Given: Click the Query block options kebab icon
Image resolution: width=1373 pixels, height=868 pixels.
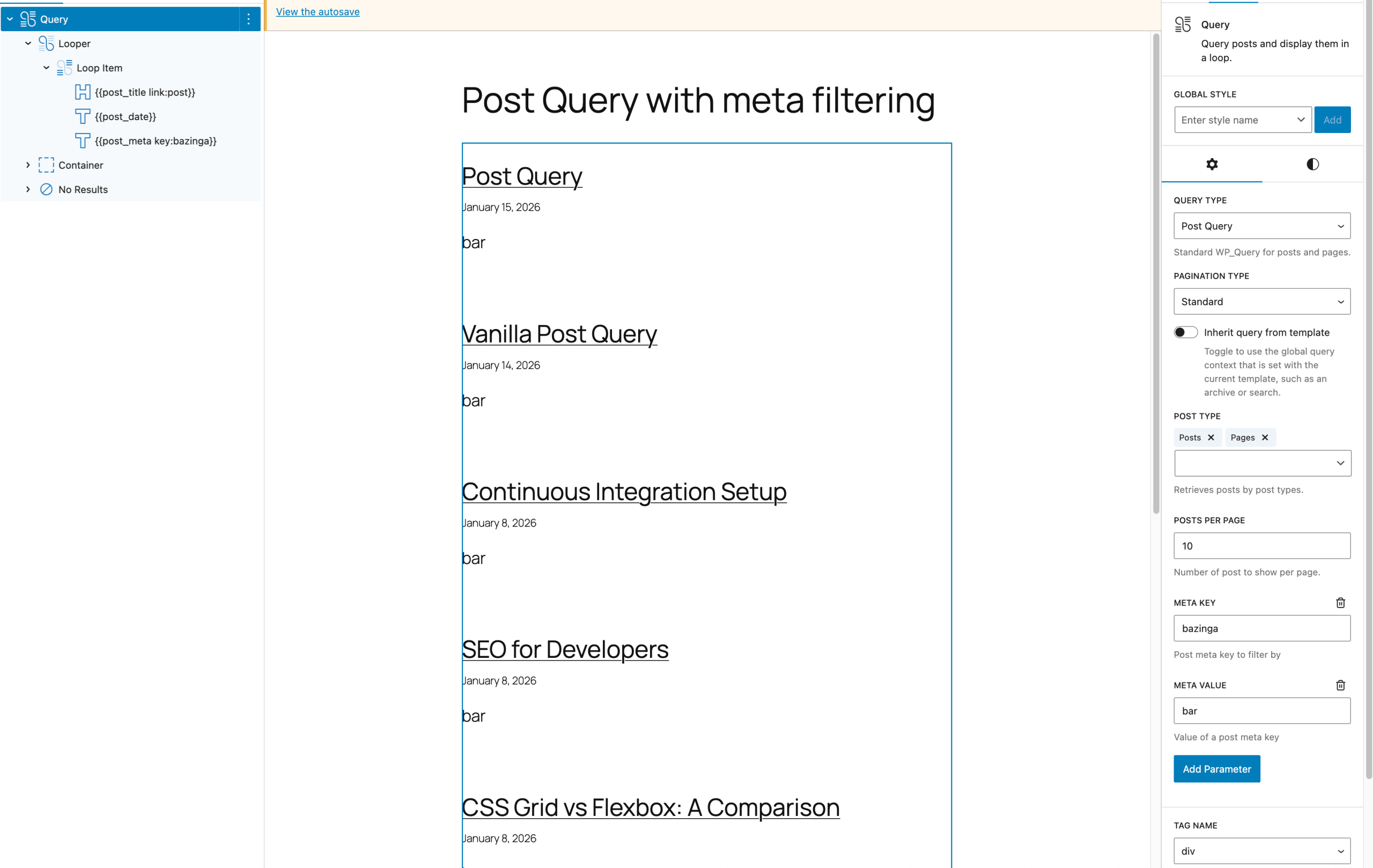Looking at the screenshot, I should click(x=249, y=19).
